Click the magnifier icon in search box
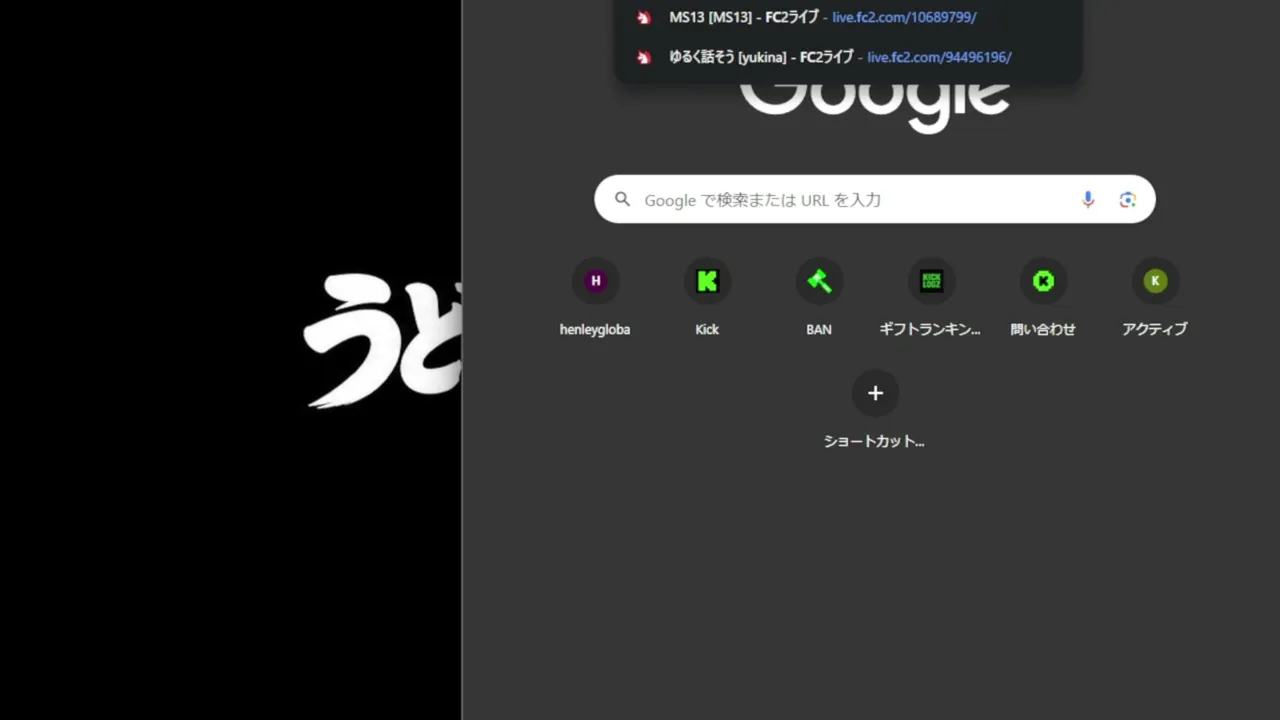Screen dimensions: 1280x720 (622, 199)
